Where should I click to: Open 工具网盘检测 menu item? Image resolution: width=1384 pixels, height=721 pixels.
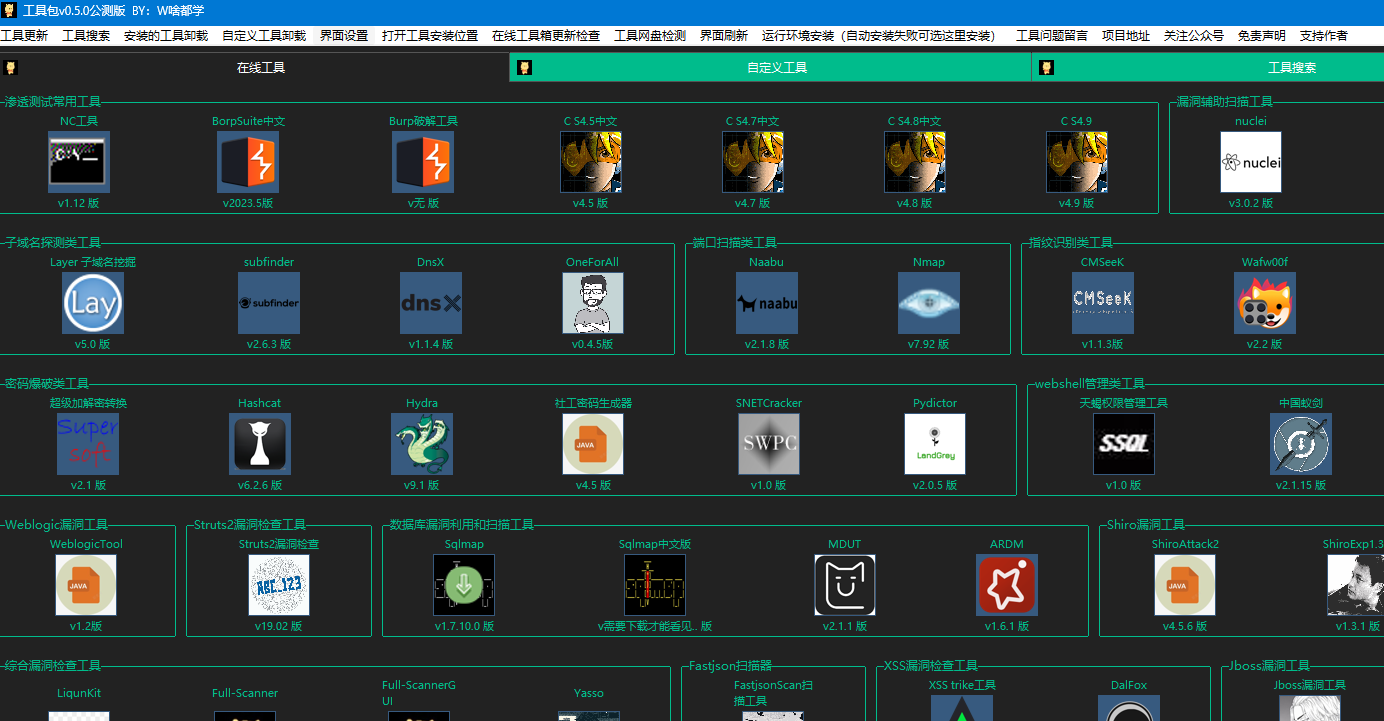tap(650, 35)
